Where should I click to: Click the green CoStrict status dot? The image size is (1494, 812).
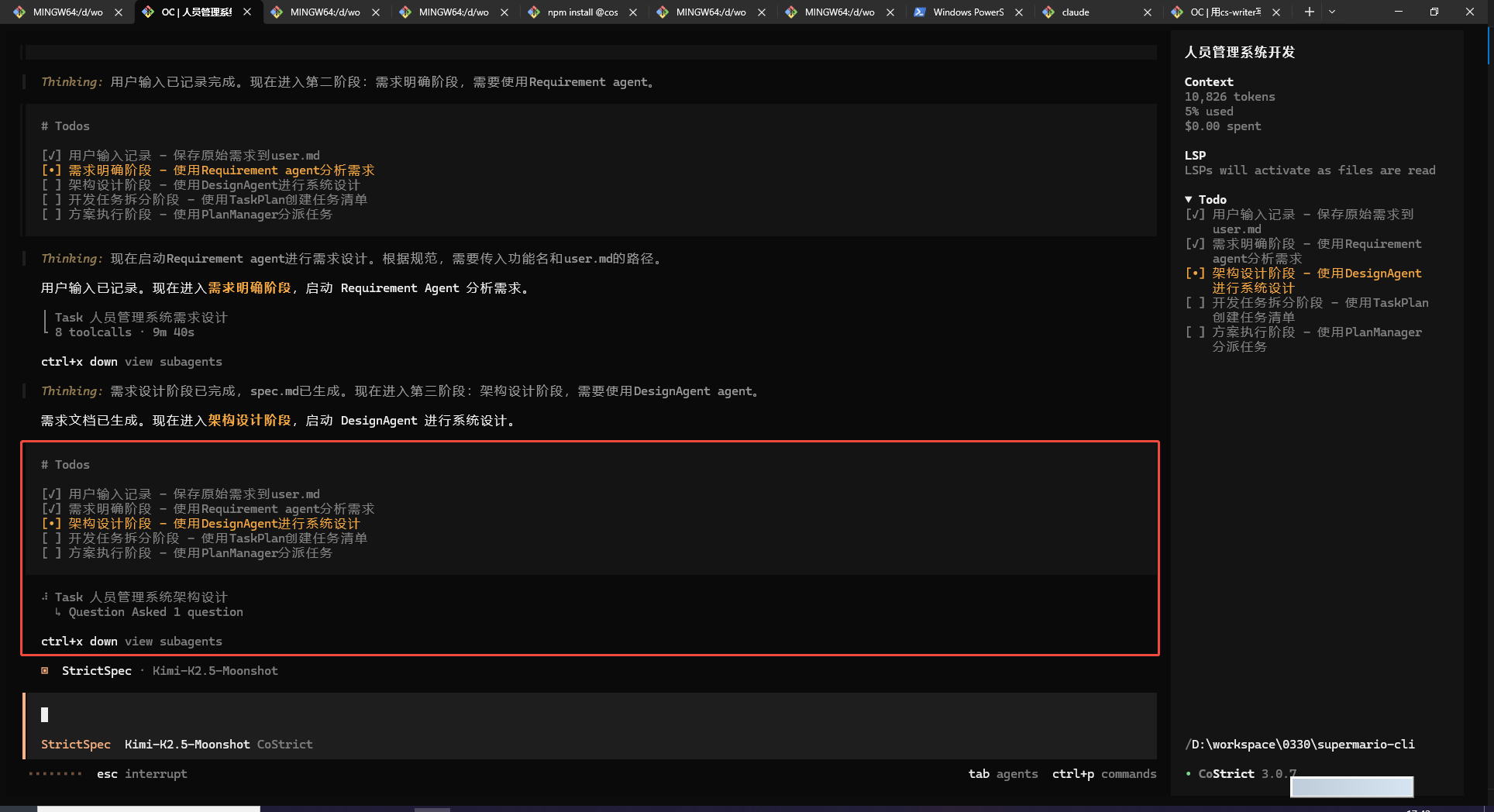click(1189, 774)
